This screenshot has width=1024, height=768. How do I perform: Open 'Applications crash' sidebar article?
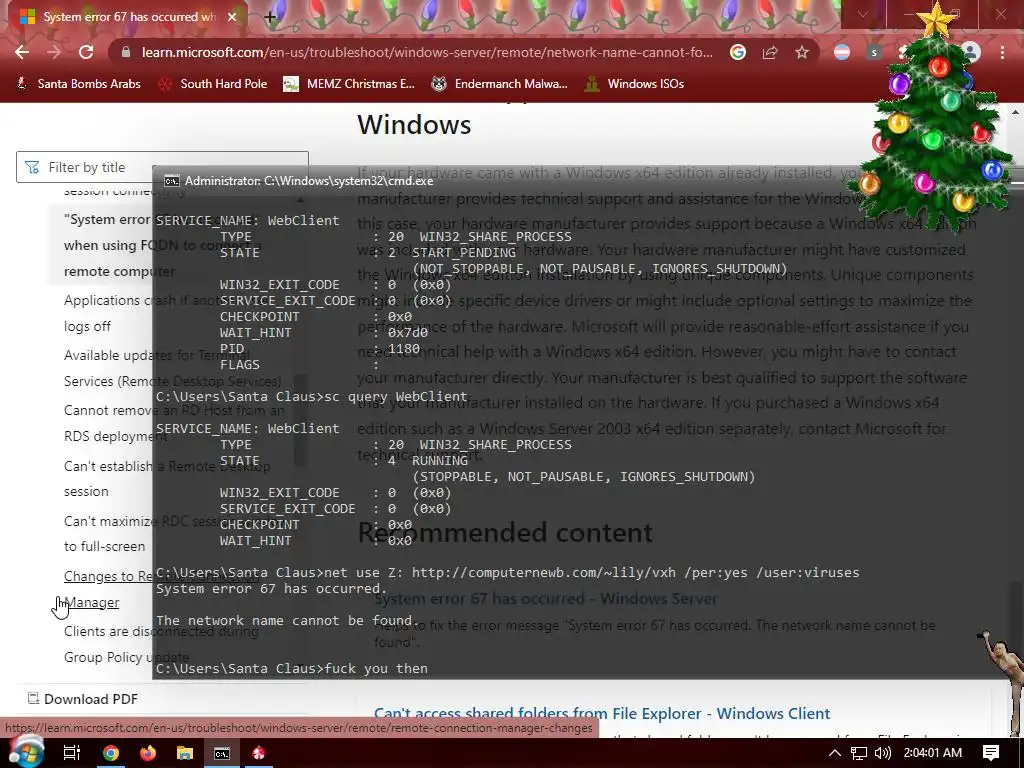click(108, 313)
